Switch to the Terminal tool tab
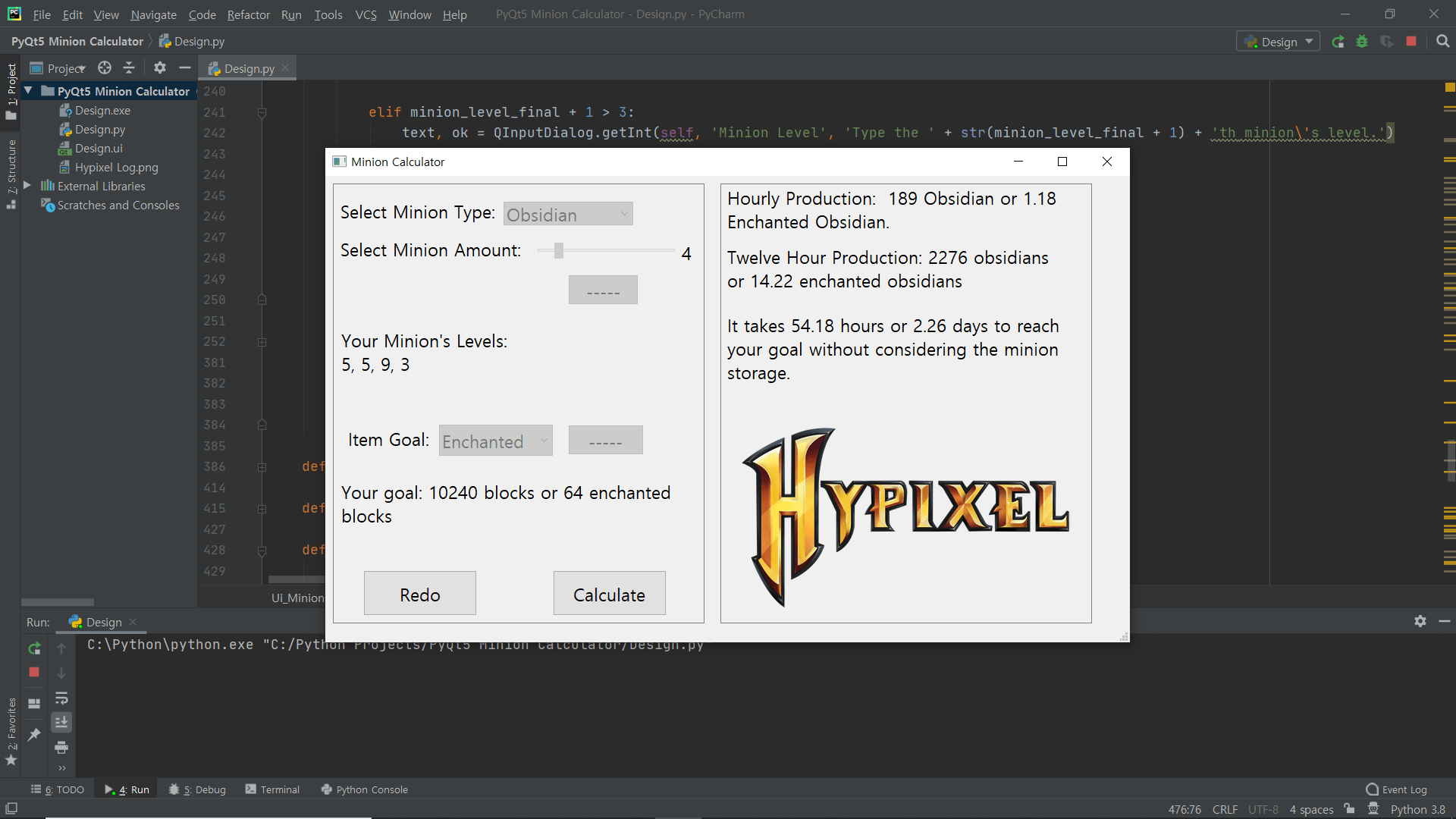1456x819 pixels. point(272,789)
